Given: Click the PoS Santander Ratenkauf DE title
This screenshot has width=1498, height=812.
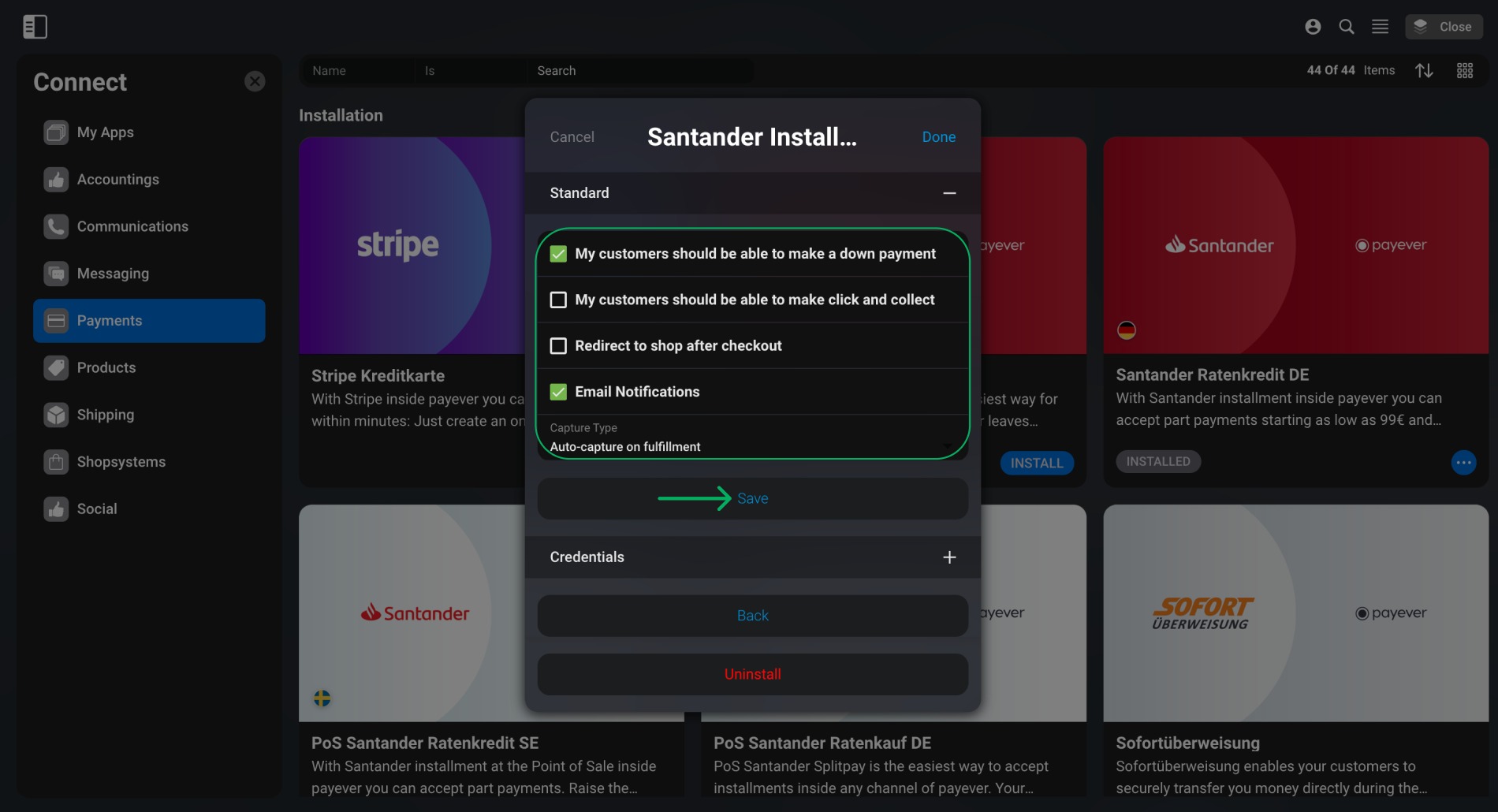Looking at the screenshot, I should pyautogui.click(x=822, y=743).
